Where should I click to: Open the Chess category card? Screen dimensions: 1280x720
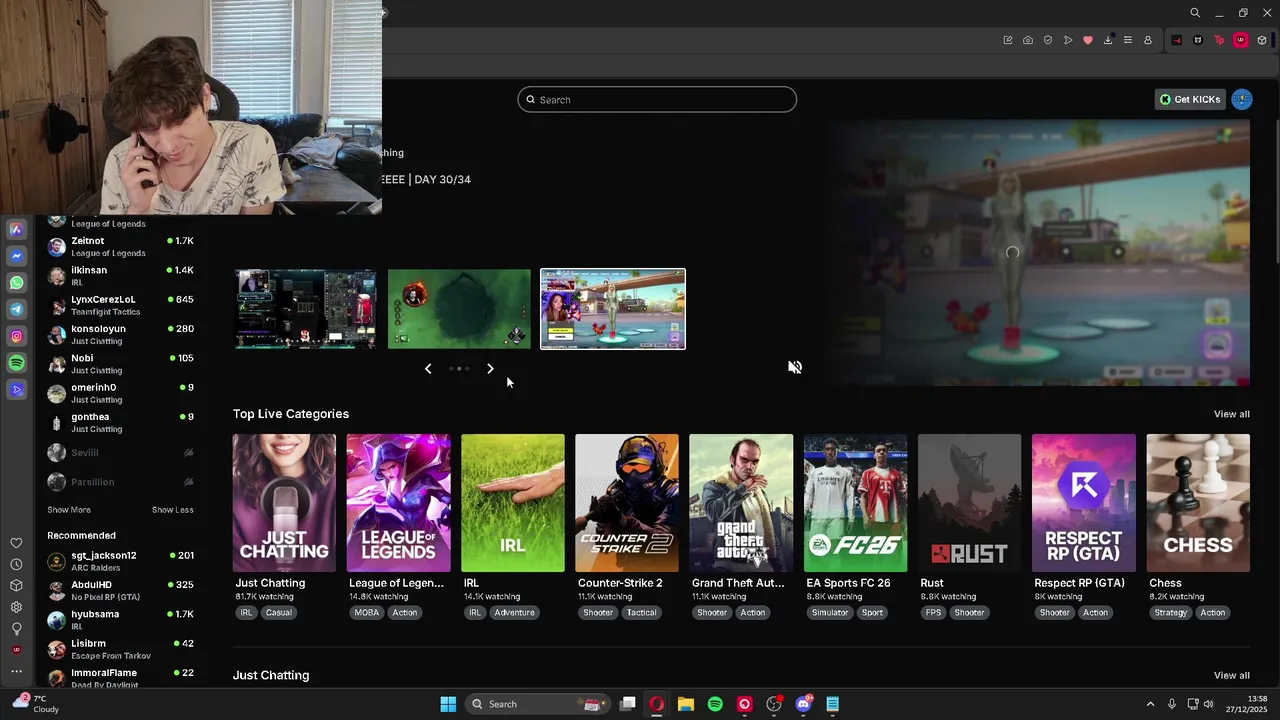pyautogui.click(x=1198, y=503)
